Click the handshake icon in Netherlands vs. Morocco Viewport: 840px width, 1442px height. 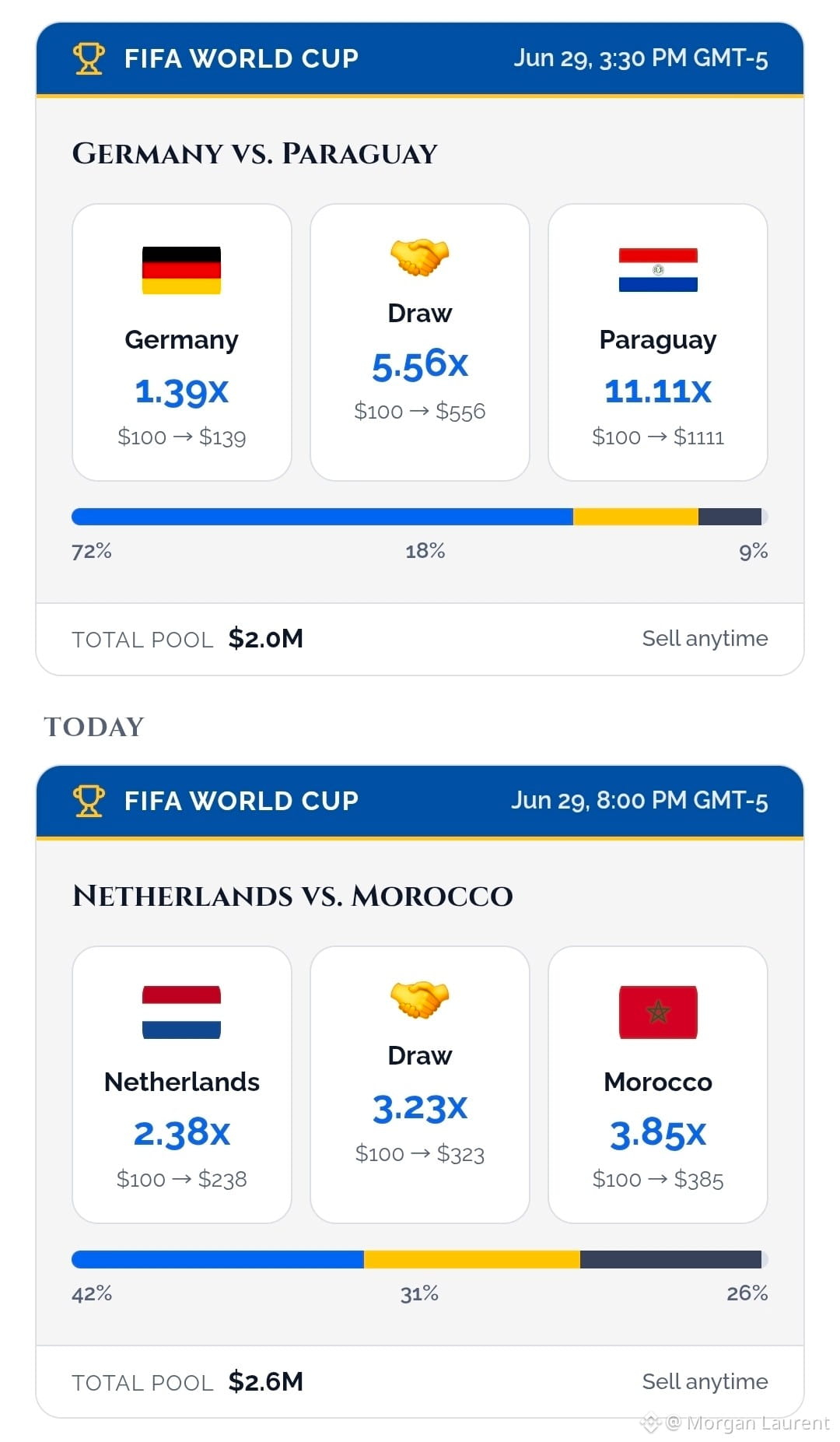[x=420, y=999]
